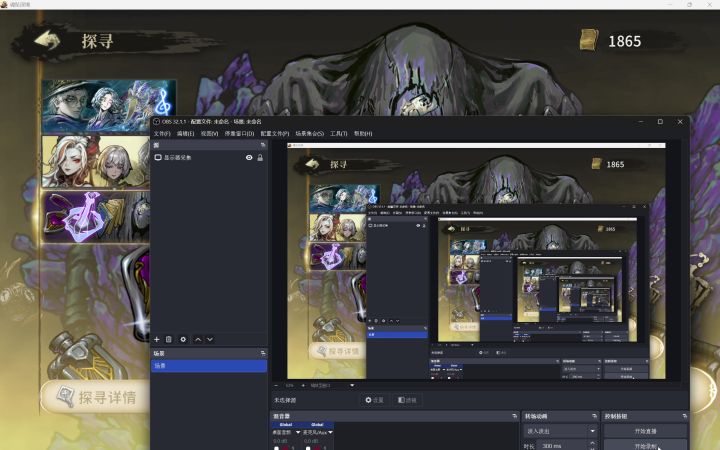Open the 文件(F) menu in OBS
The height and width of the screenshot is (450, 720).
[162, 134]
